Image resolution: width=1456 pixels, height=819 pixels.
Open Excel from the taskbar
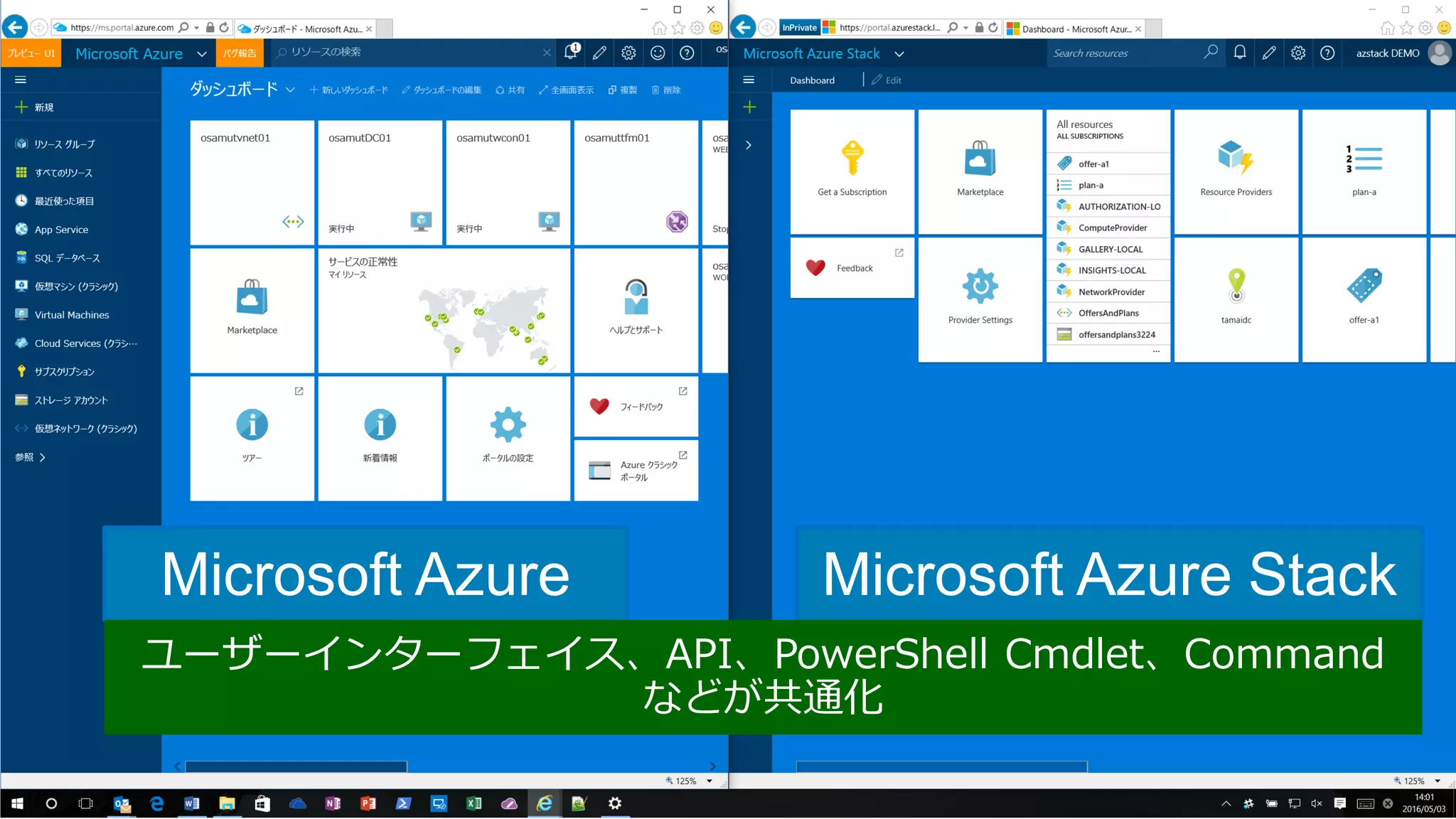point(473,803)
